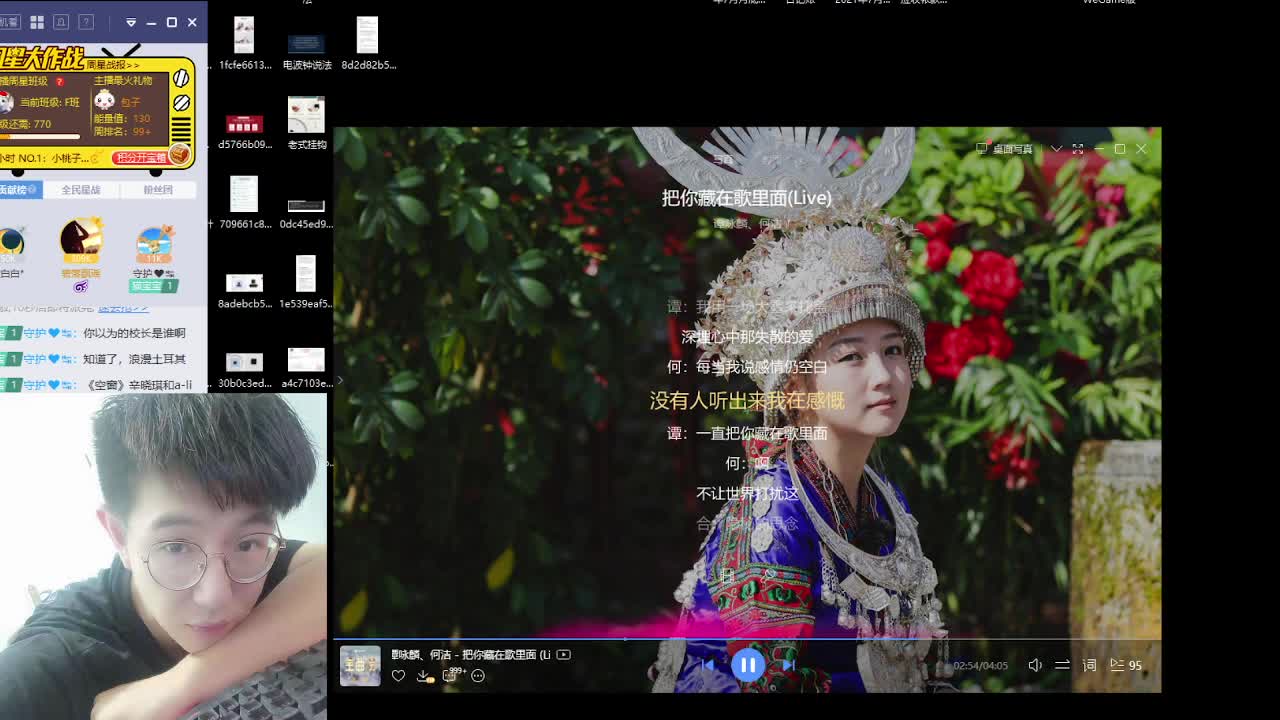This screenshot has height=720, width=1280.
Task: Open the song comments (999+)
Action: click(451, 676)
